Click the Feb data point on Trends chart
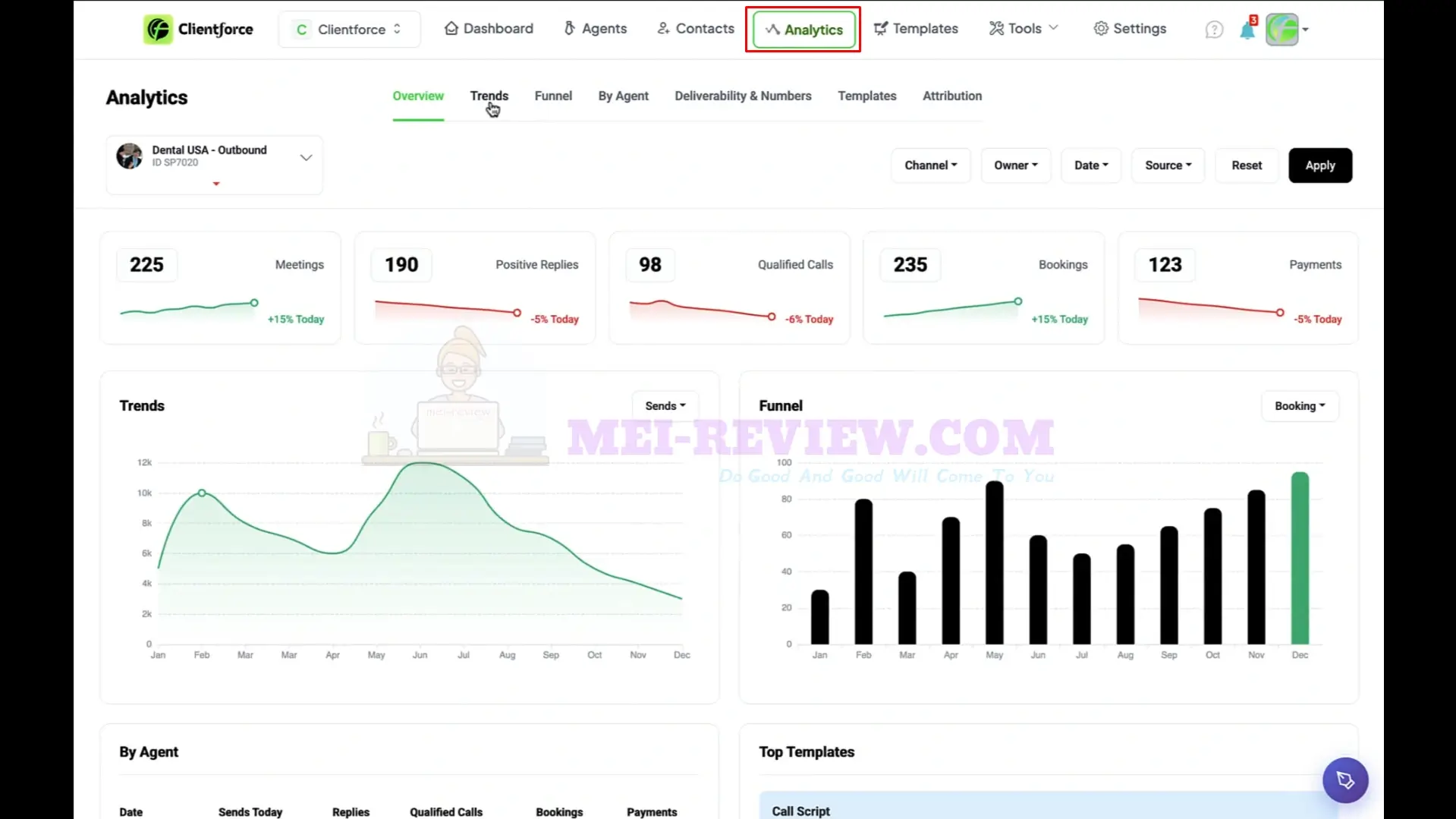Image resolution: width=1456 pixels, height=819 pixels. click(202, 493)
